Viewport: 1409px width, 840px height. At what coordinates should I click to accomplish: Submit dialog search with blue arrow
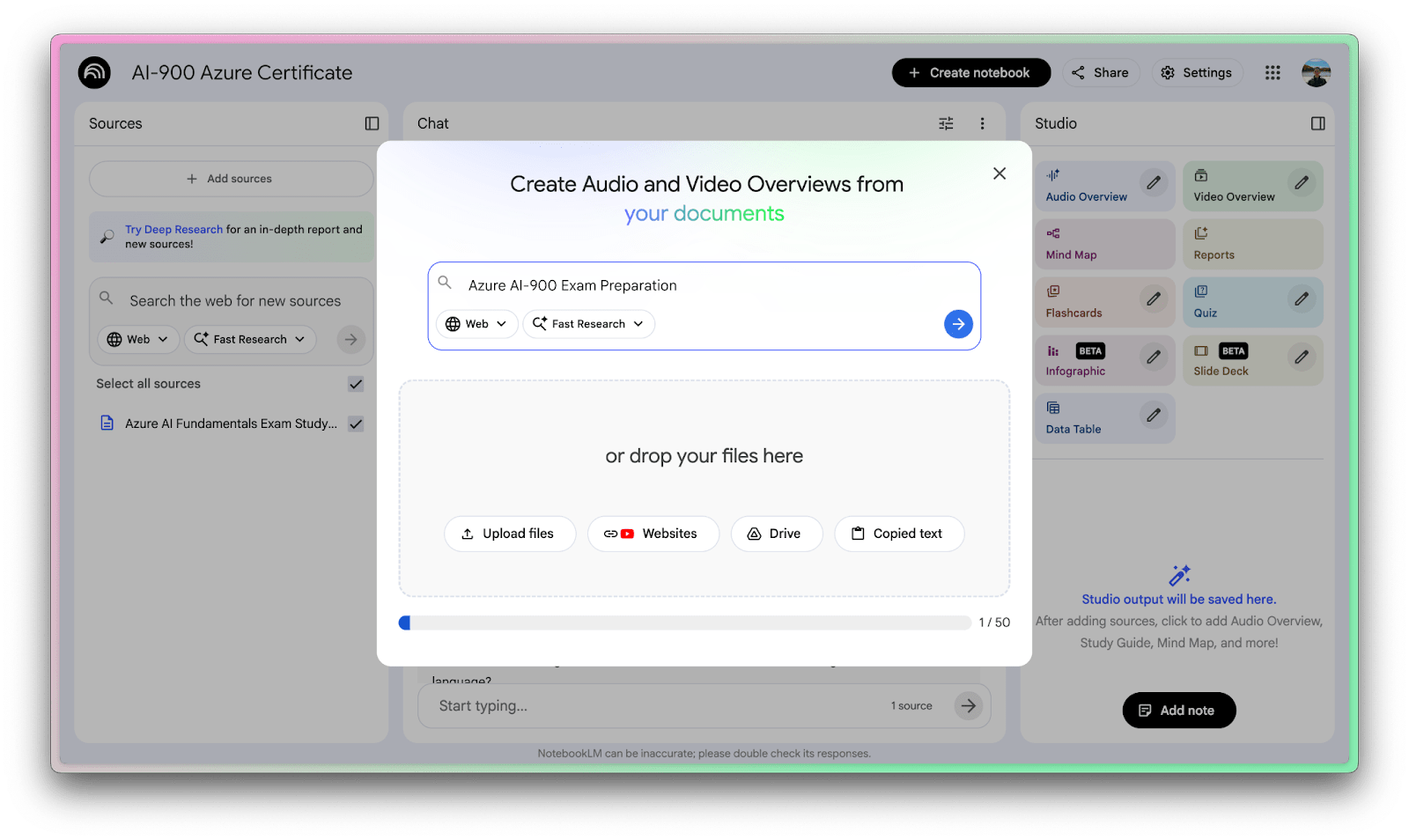[x=958, y=324]
